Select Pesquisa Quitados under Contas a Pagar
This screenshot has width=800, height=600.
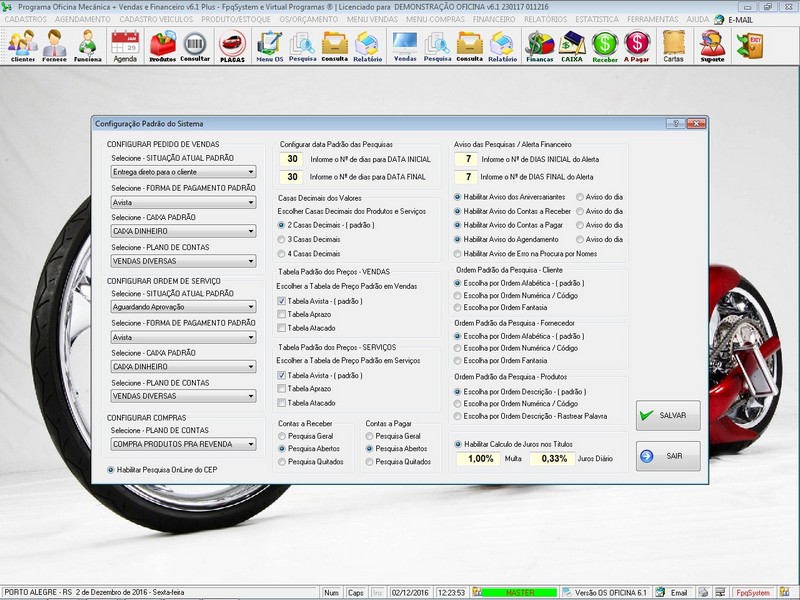click(x=369, y=462)
